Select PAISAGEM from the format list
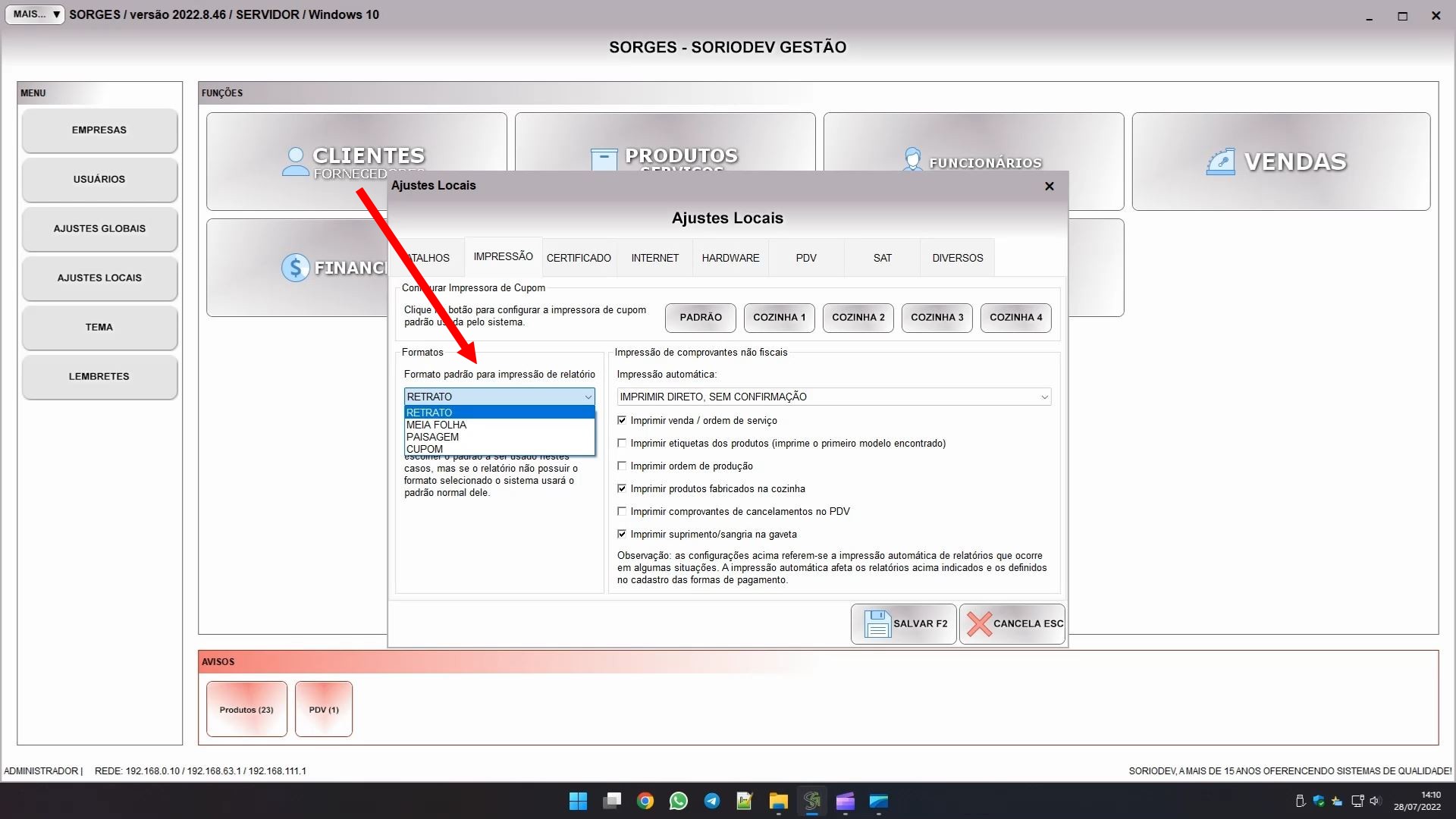 coord(432,437)
